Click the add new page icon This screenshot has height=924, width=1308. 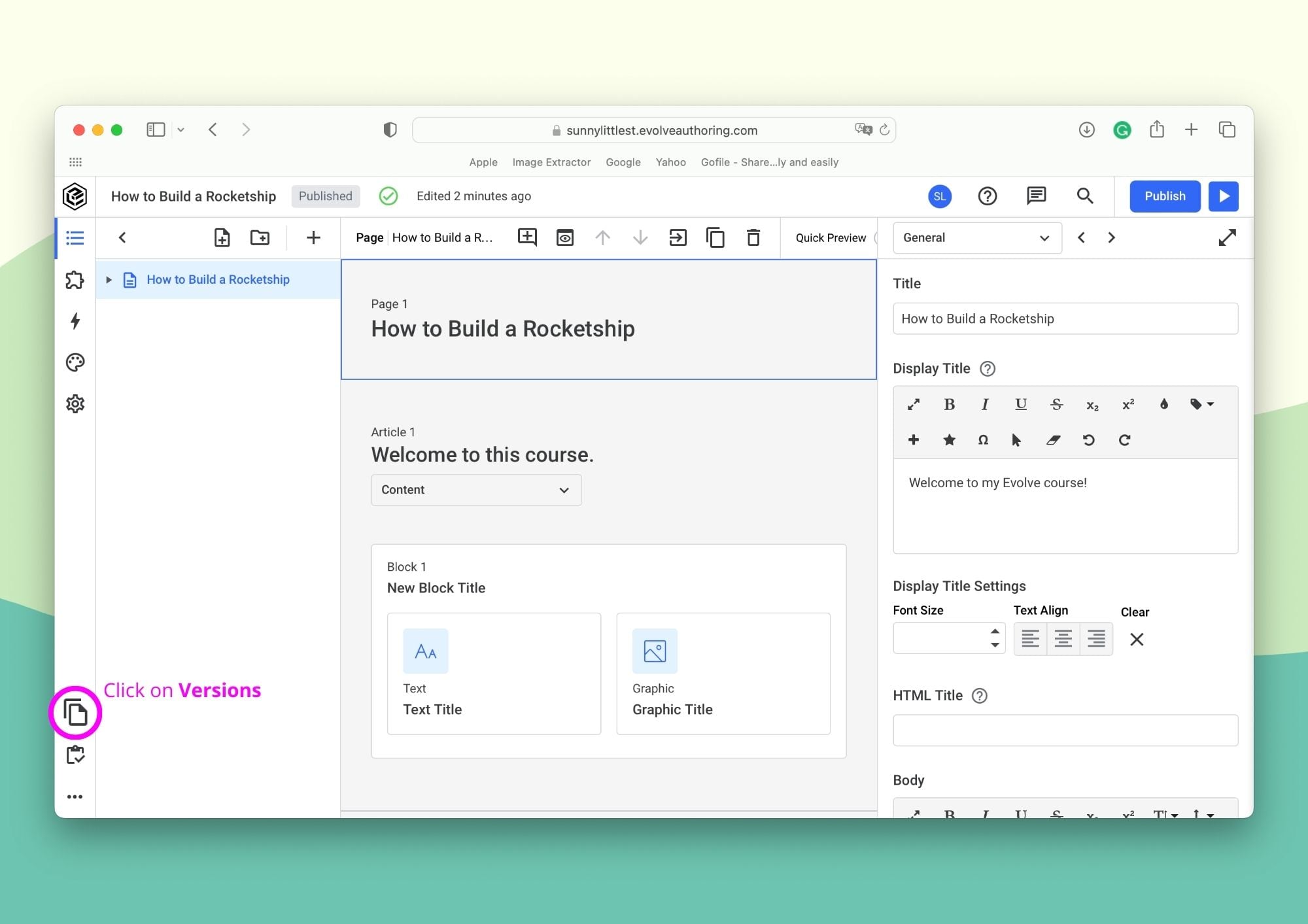click(x=222, y=237)
